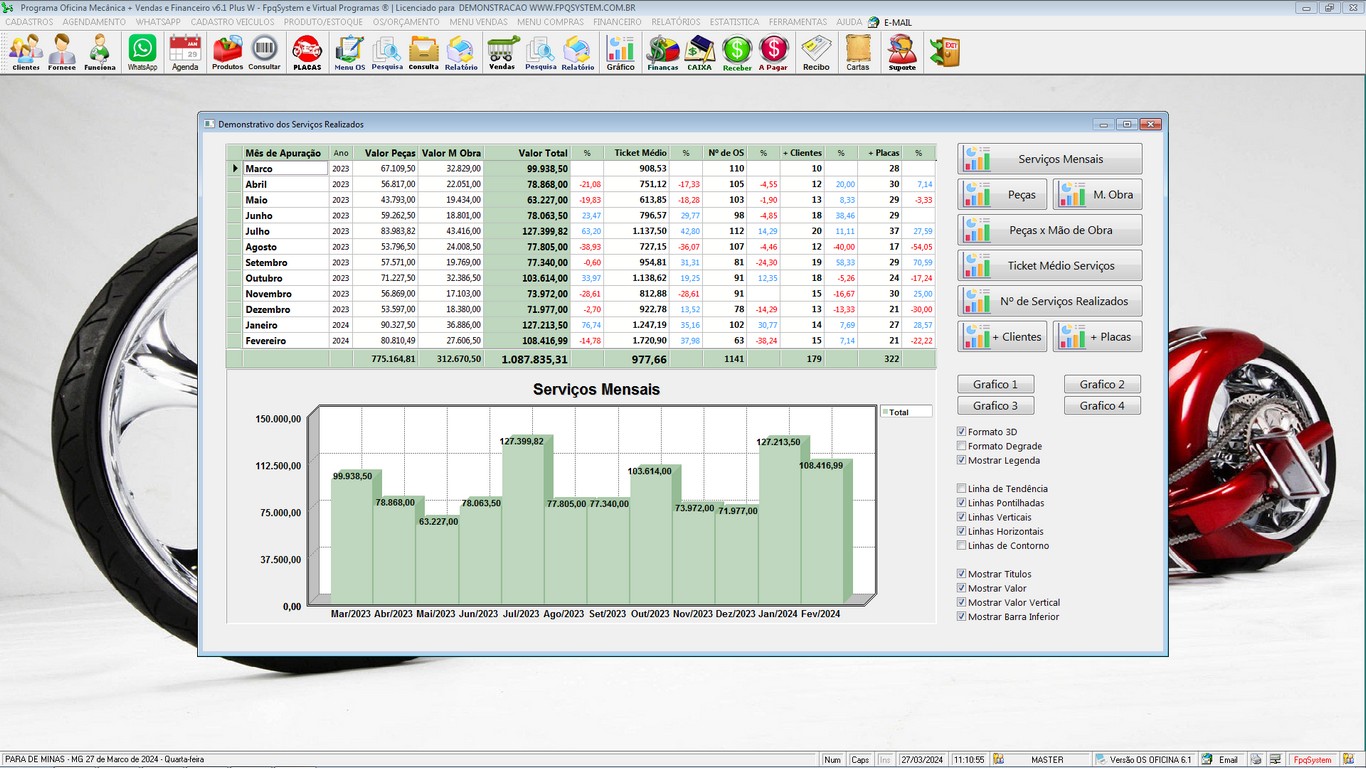
Task: Click the Relatório icon beside Gráfico
Action: click(x=578, y=52)
